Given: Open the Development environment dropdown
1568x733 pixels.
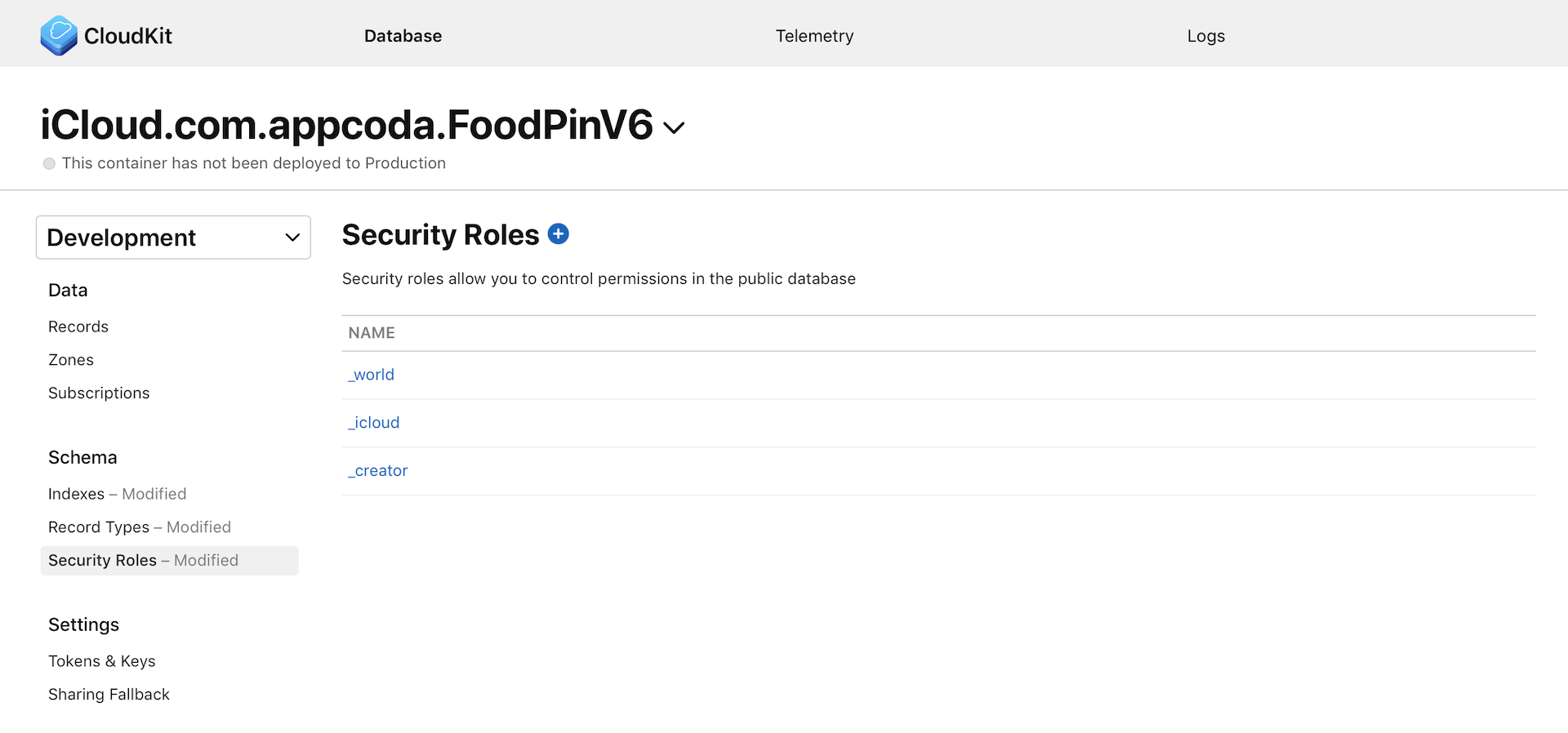Looking at the screenshot, I should 173,237.
